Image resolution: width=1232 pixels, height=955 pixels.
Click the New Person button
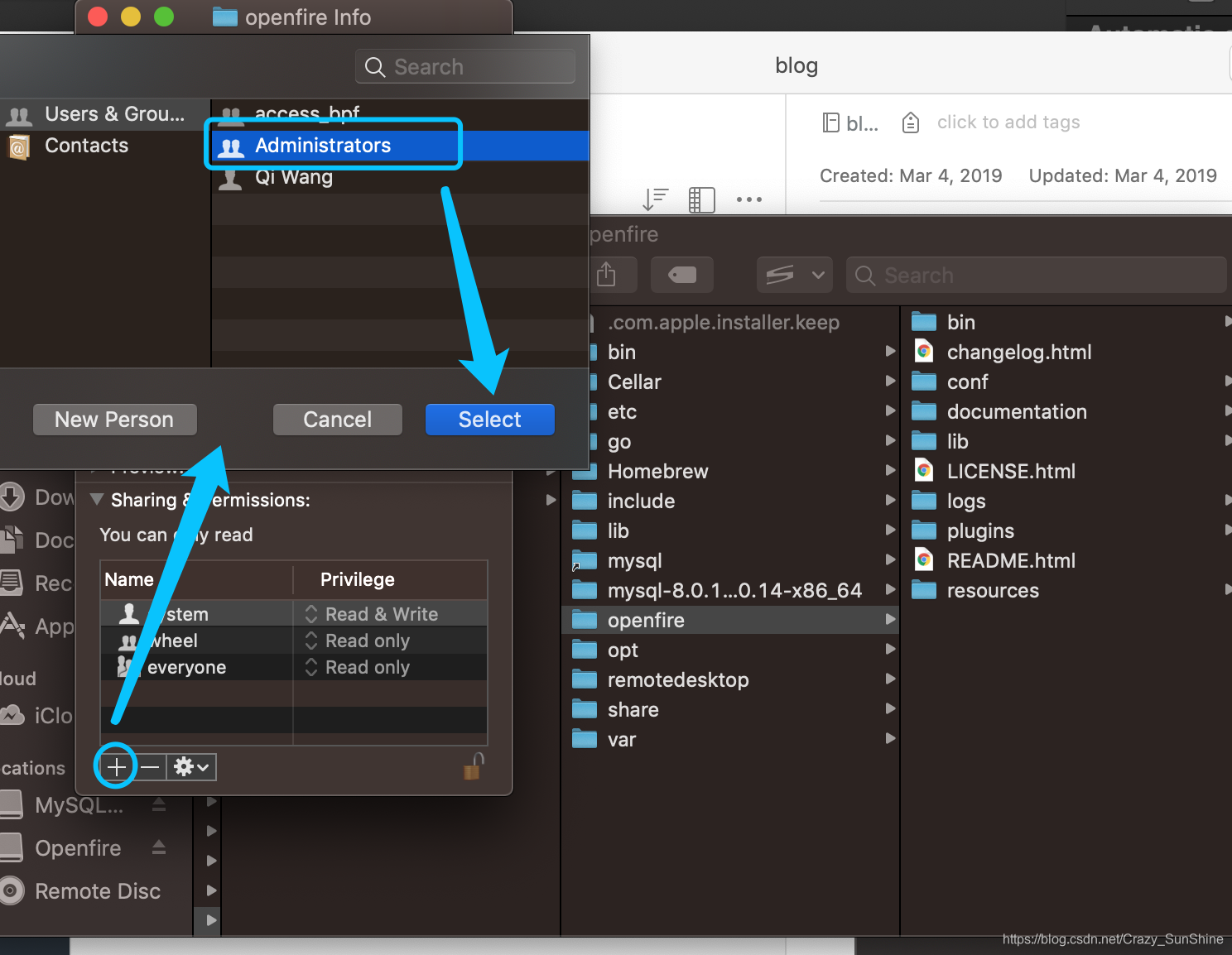(114, 420)
